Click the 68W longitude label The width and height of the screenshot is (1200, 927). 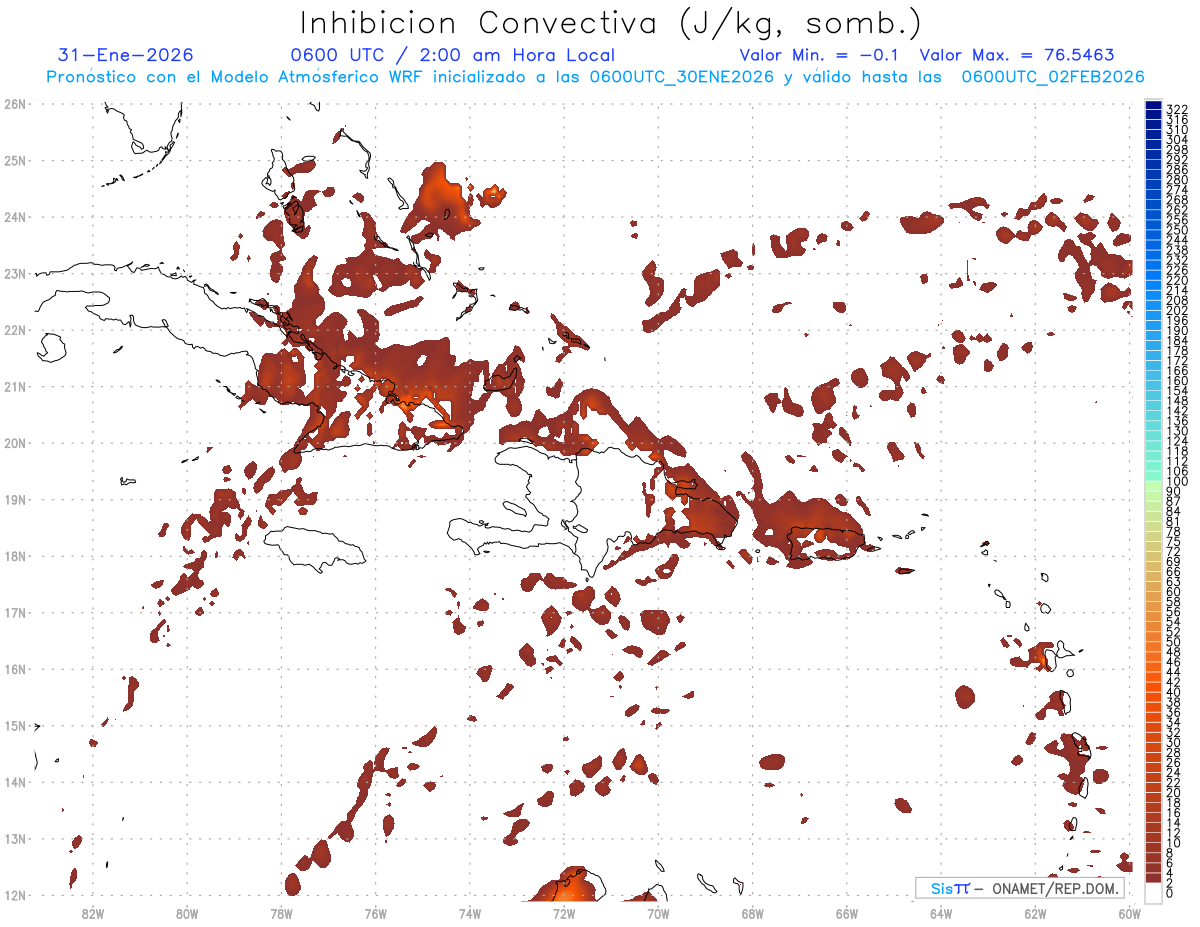pyautogui.click(x=752, y=913)
